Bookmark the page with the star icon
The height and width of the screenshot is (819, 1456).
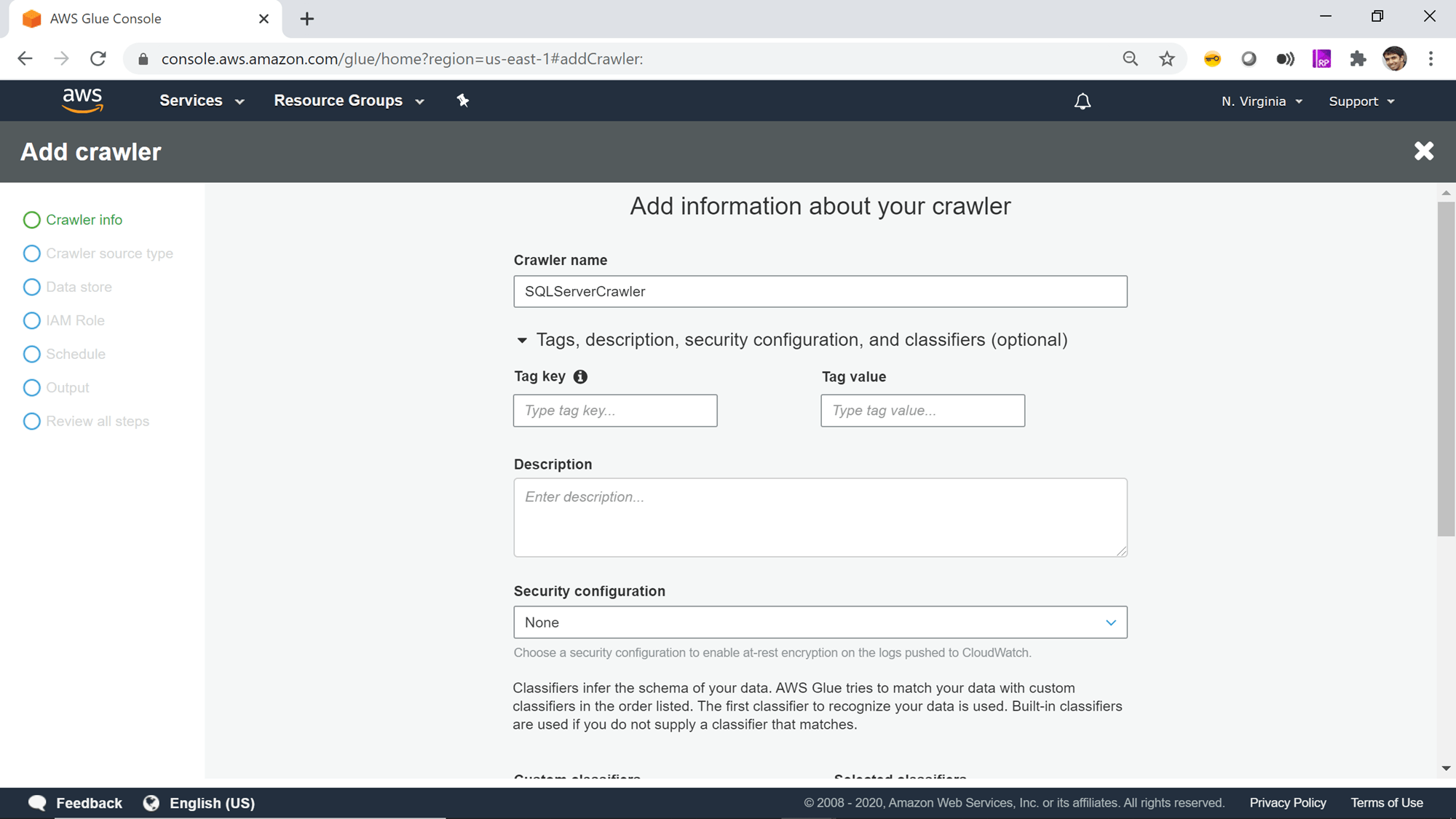(x=1167, y=59)
